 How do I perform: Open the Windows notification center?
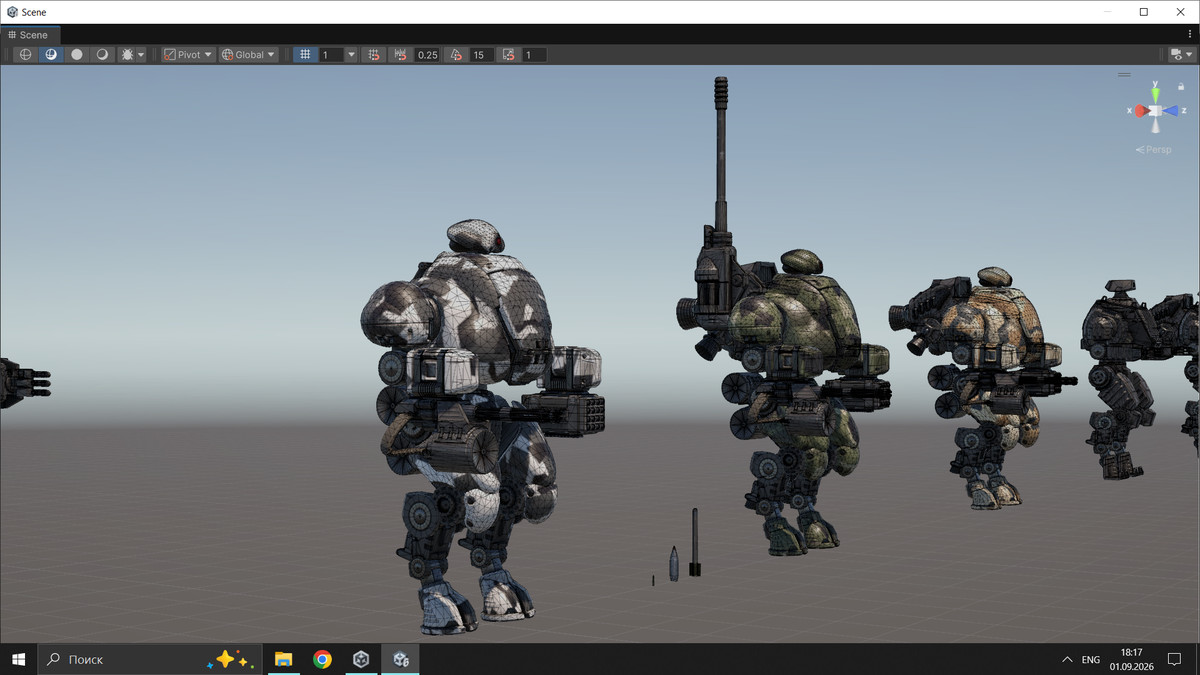pyautogui.click(x=1174, y=659)
